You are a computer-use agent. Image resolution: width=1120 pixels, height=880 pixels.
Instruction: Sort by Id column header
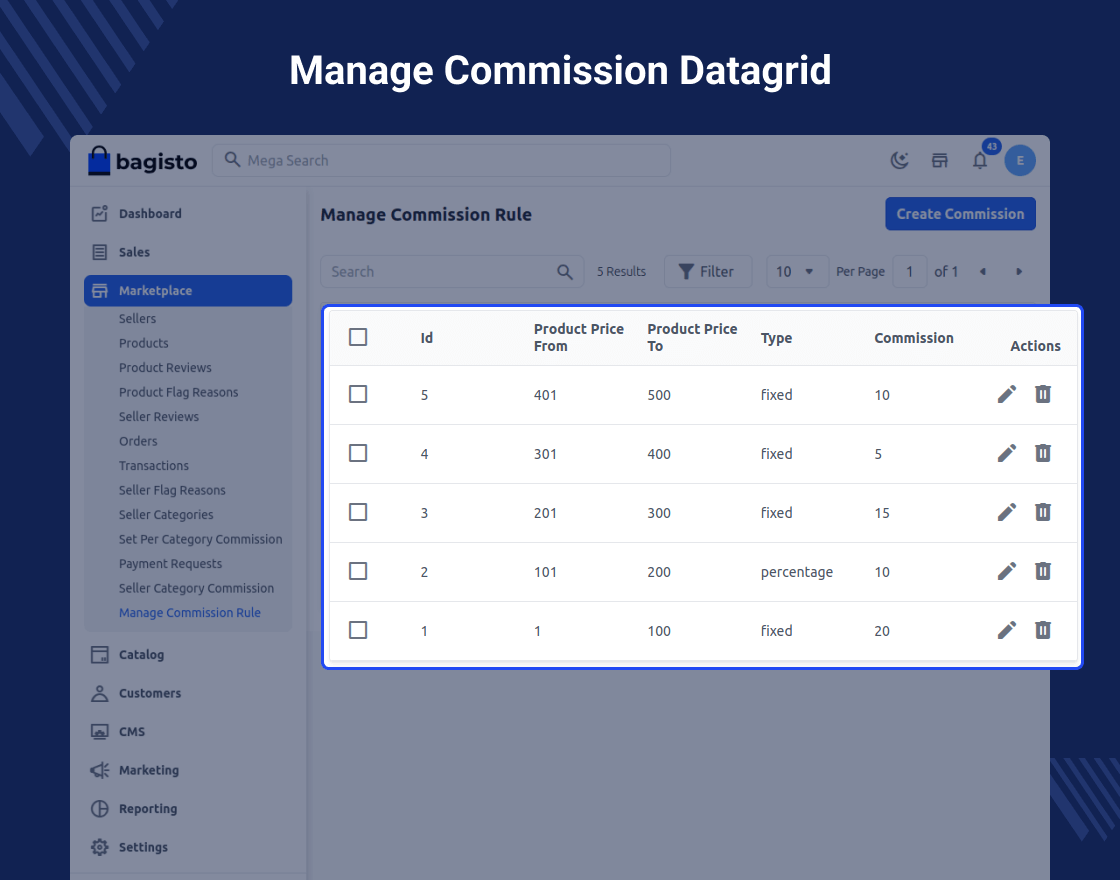tap(426, 338)
